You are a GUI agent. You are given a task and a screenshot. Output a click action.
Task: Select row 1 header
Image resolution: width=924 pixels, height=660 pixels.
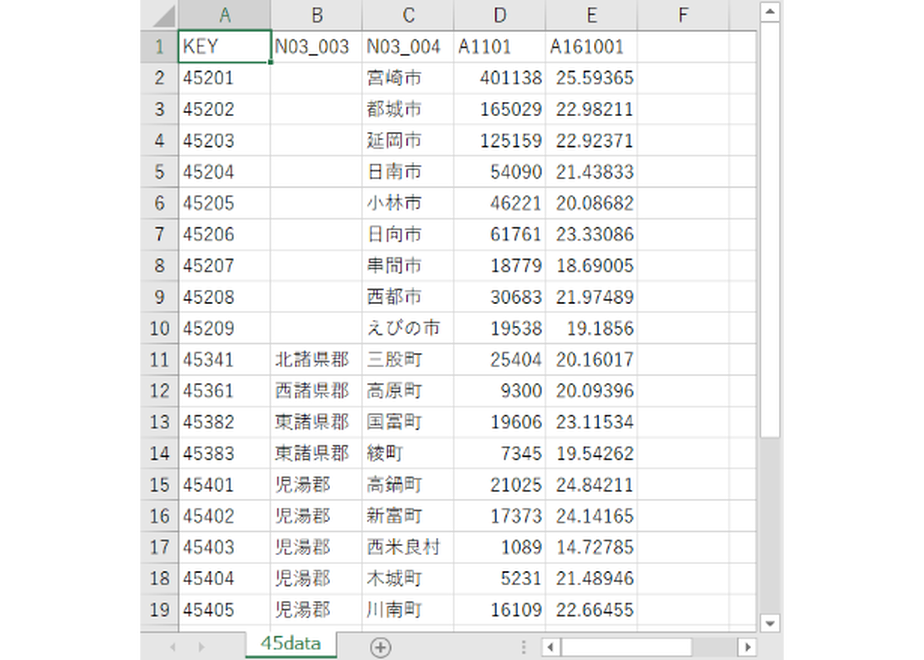(159, 47)
